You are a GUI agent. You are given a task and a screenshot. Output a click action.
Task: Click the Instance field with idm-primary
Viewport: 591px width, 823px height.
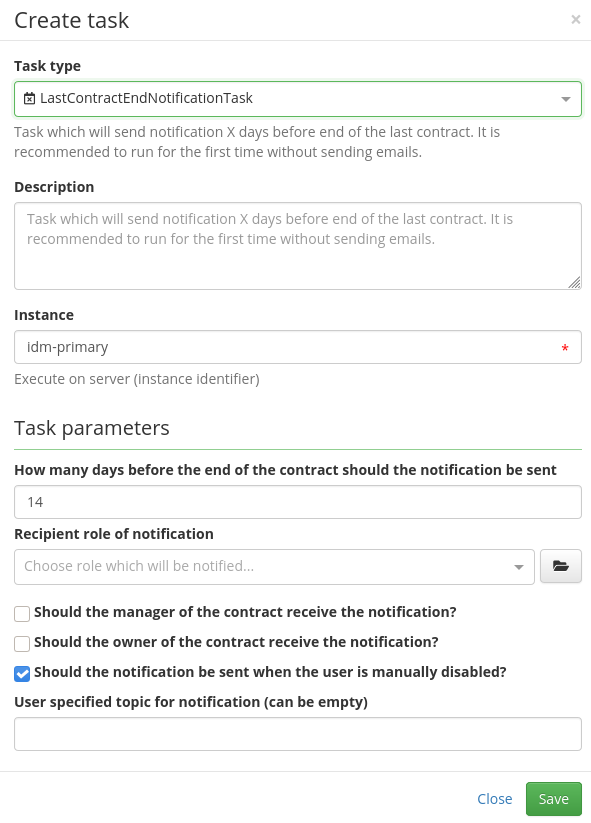pyautogui.click(x=298, y=347)
